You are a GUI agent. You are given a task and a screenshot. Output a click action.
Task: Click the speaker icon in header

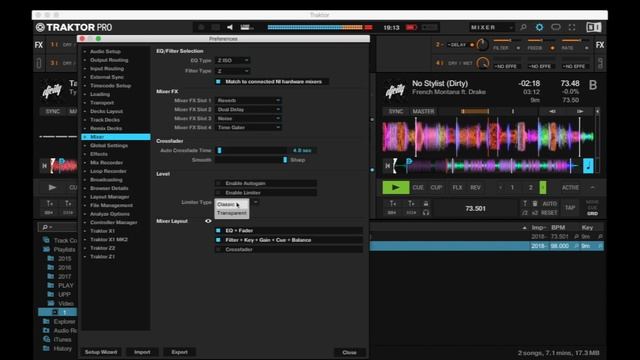tap(230, 27)
